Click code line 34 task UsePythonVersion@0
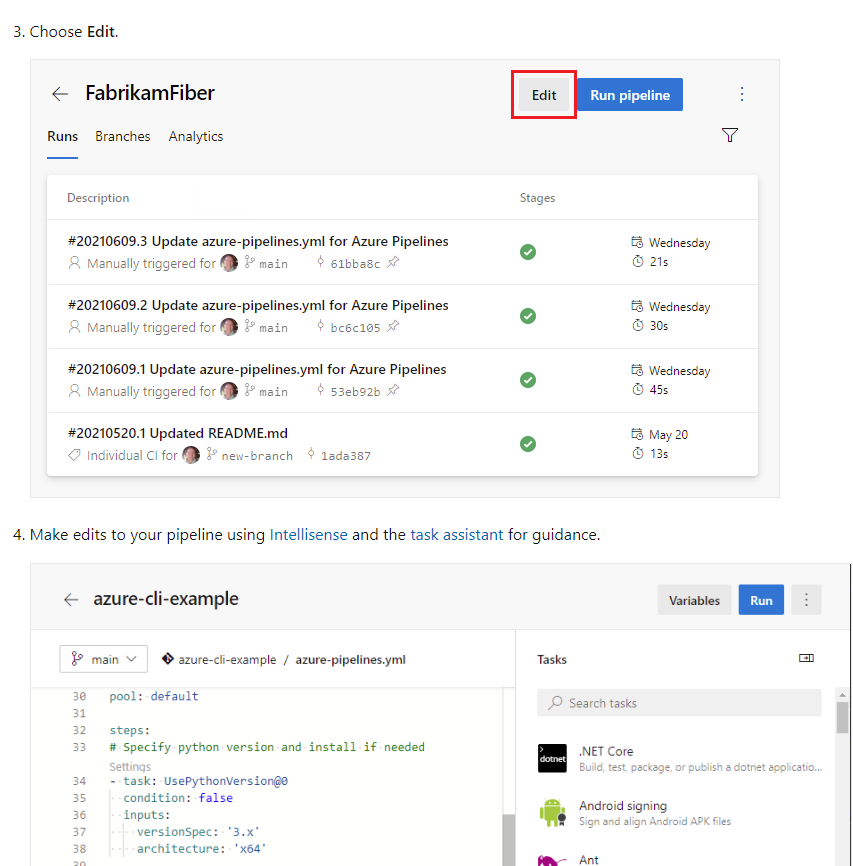 (x=199, y=781)
